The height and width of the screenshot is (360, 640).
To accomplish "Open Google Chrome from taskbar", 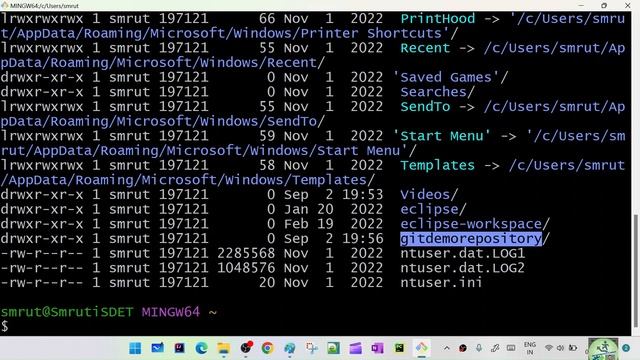I will 267,348.
